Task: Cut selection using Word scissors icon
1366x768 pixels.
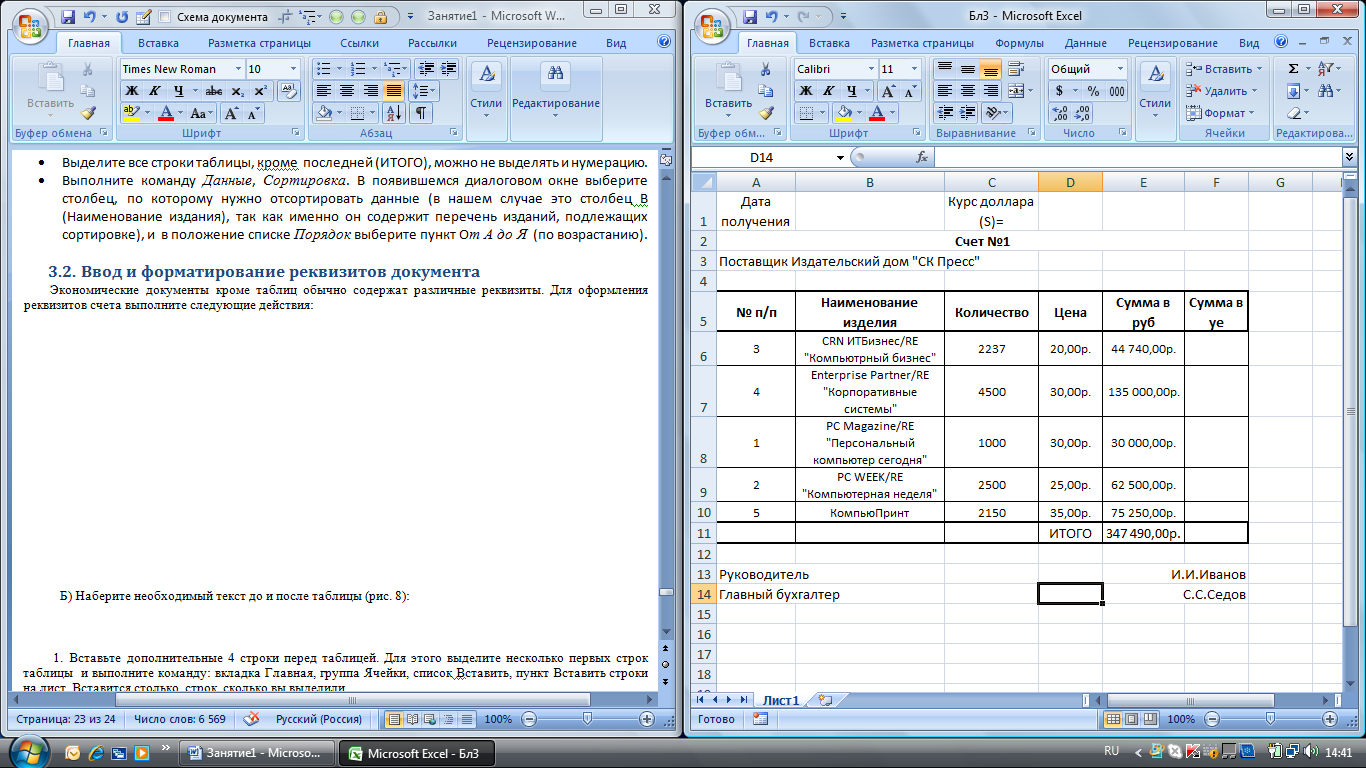Action: [x=87, y=69]
